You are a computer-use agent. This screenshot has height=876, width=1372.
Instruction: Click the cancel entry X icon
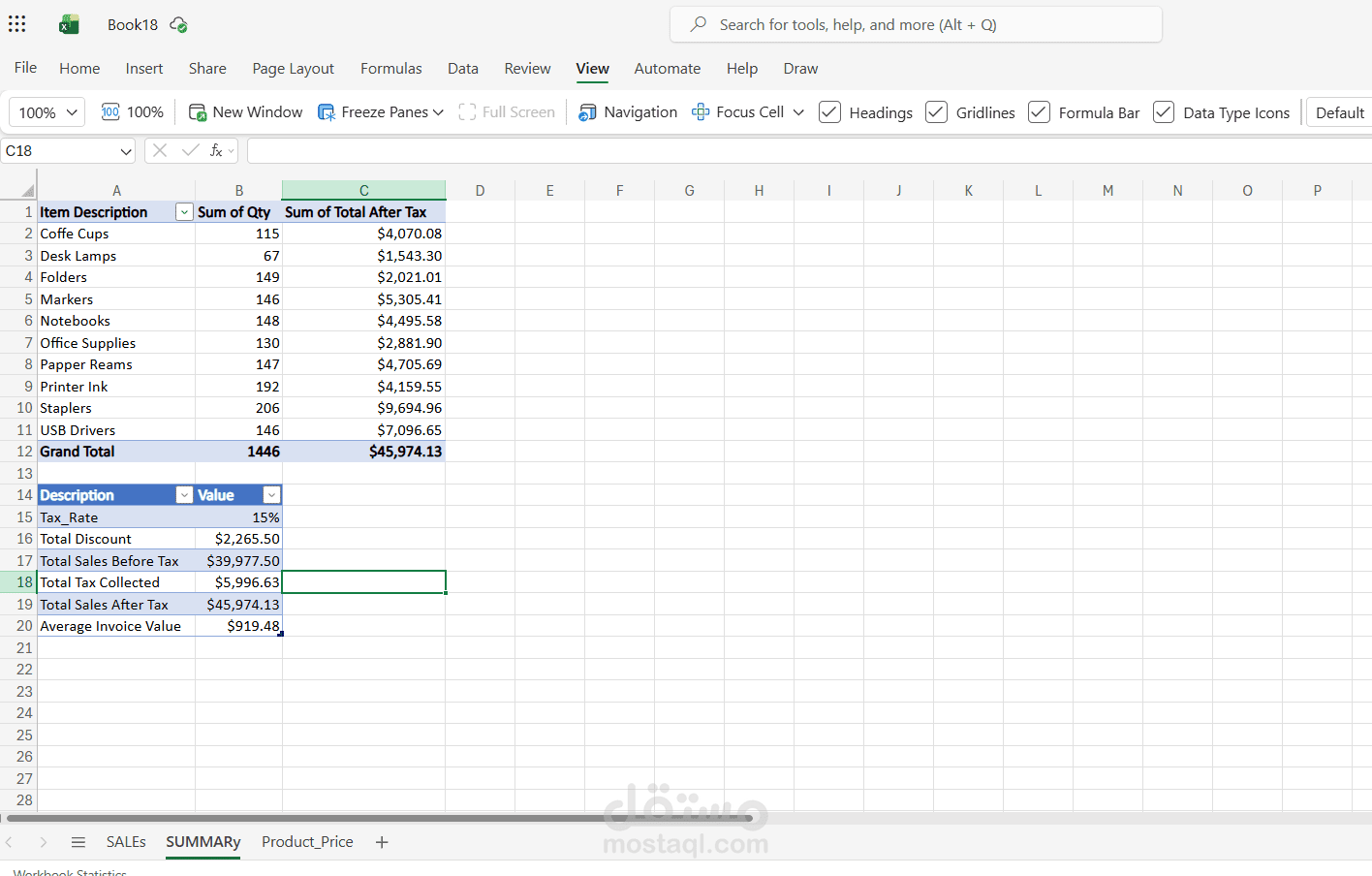160,150
